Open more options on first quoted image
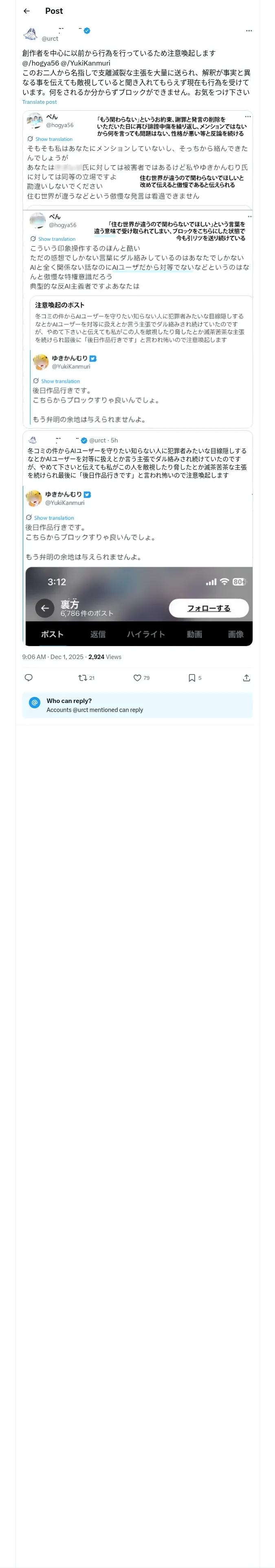Viewport: 275px width, 1568px height. 248,116
